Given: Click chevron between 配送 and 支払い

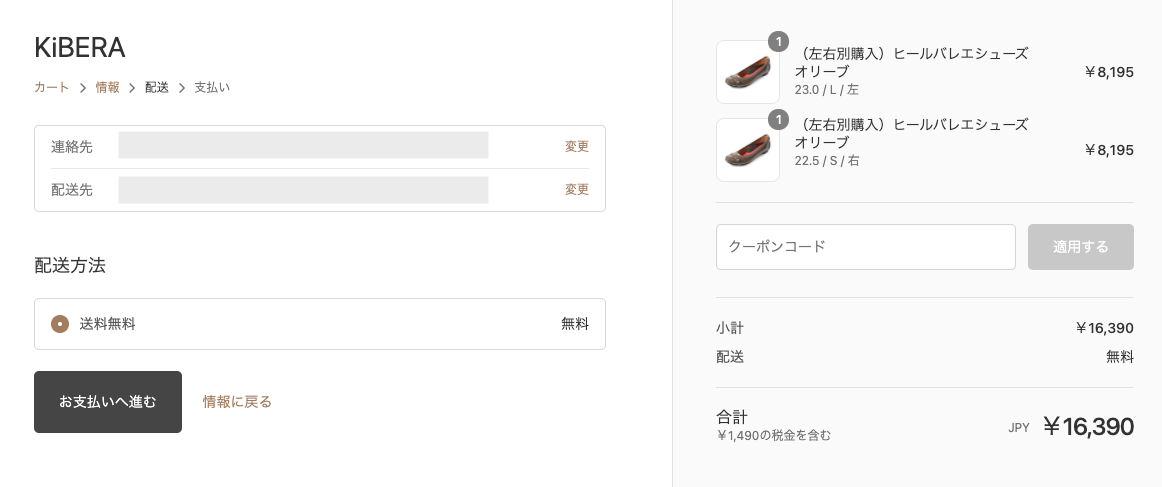Looking at the screenshot, I should [182, 88].
